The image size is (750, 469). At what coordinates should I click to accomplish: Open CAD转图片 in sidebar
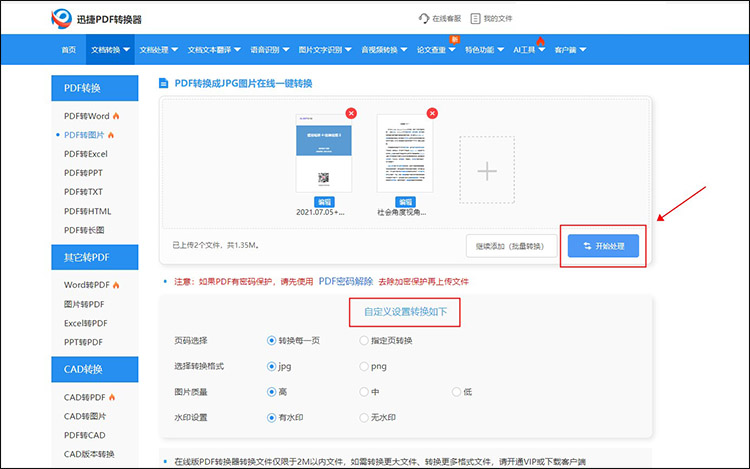point(85,416)
